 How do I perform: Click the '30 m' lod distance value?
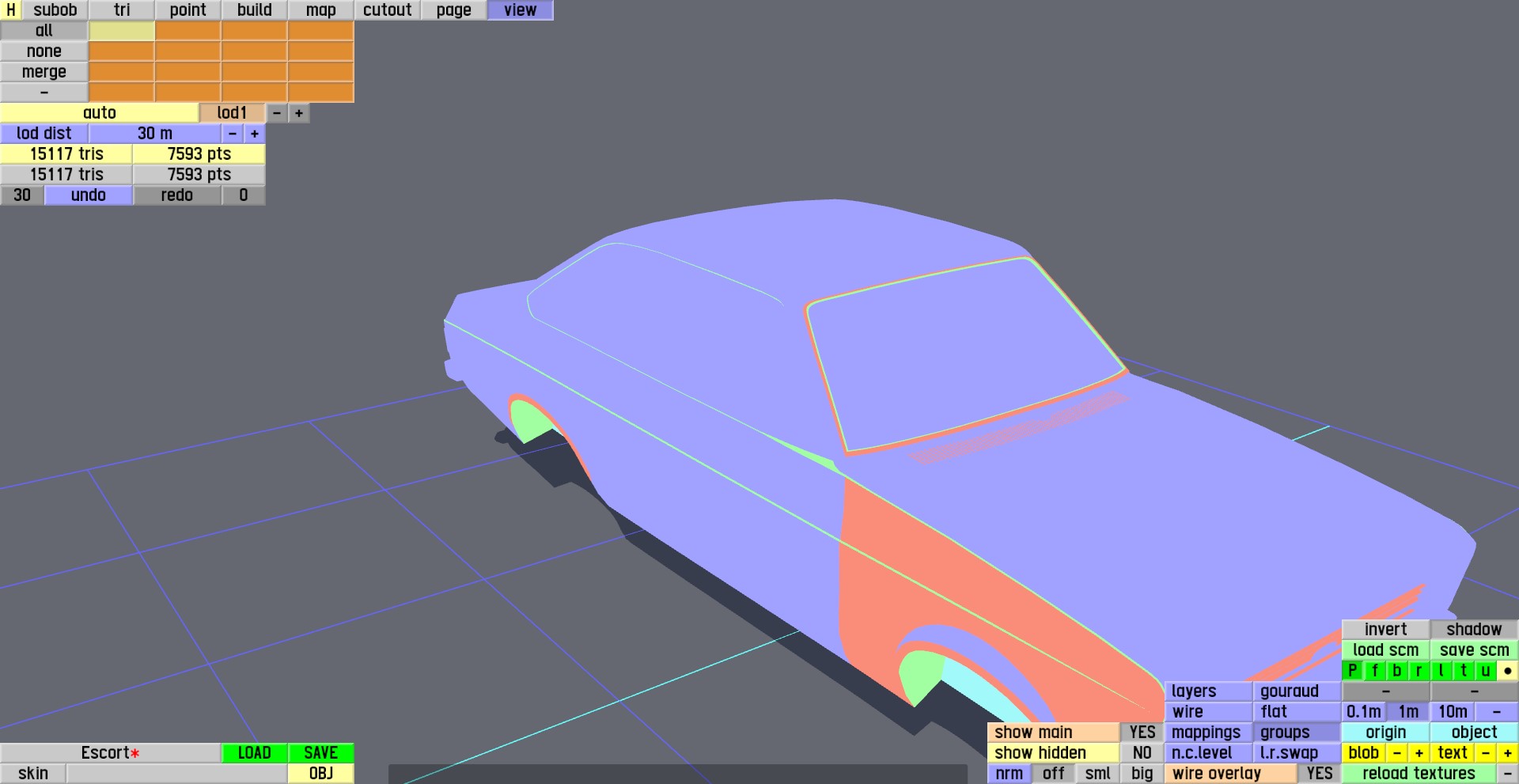pos(155,134)
